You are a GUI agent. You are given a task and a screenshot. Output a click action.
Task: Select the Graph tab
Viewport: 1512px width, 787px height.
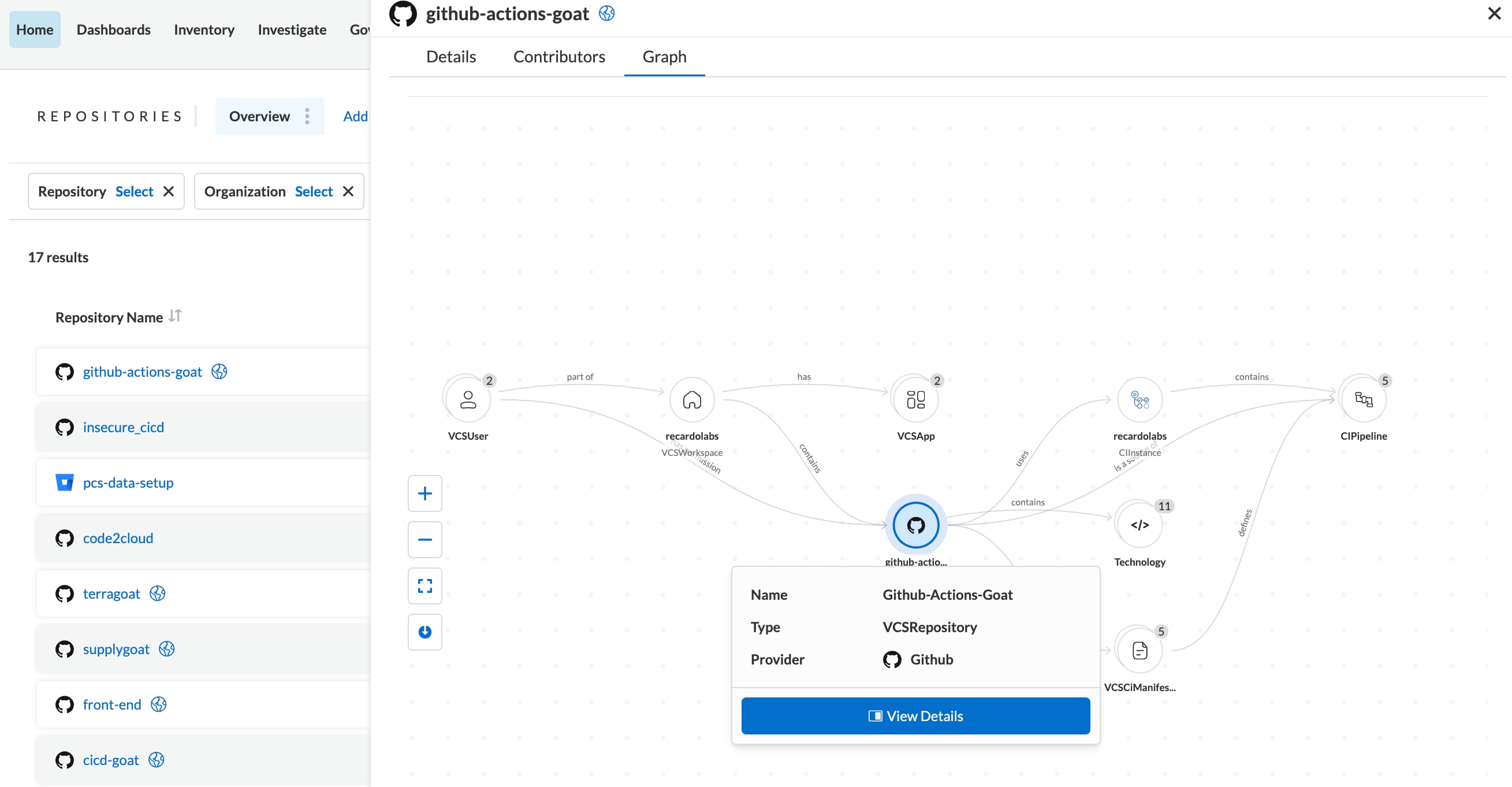(664, 56)
